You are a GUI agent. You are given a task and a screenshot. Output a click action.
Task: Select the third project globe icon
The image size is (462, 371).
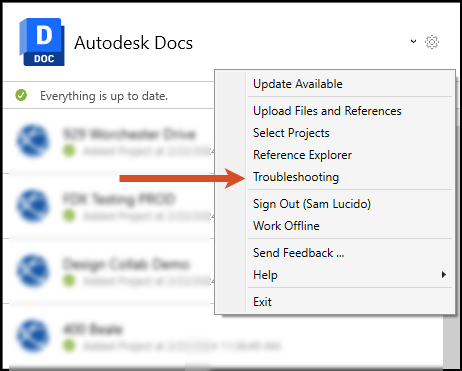point(33,271)
